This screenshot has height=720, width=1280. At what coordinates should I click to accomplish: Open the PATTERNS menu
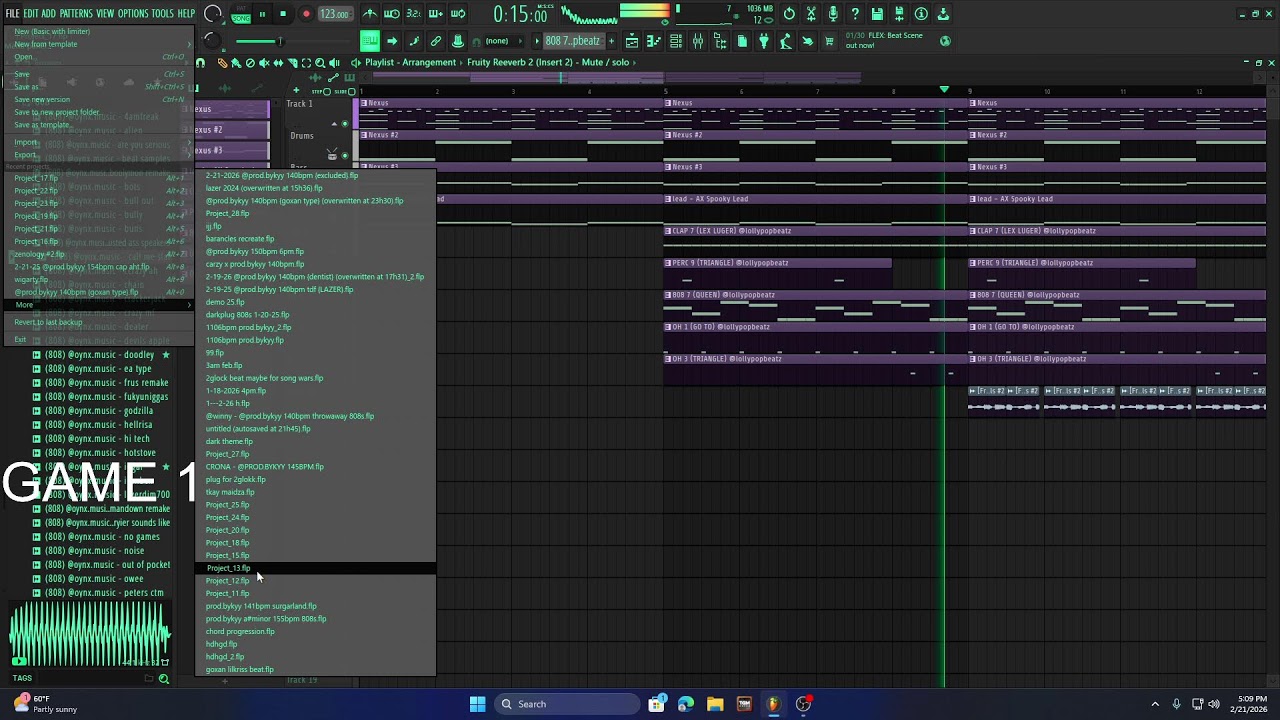pyautogui.click(x=76, y=13)
